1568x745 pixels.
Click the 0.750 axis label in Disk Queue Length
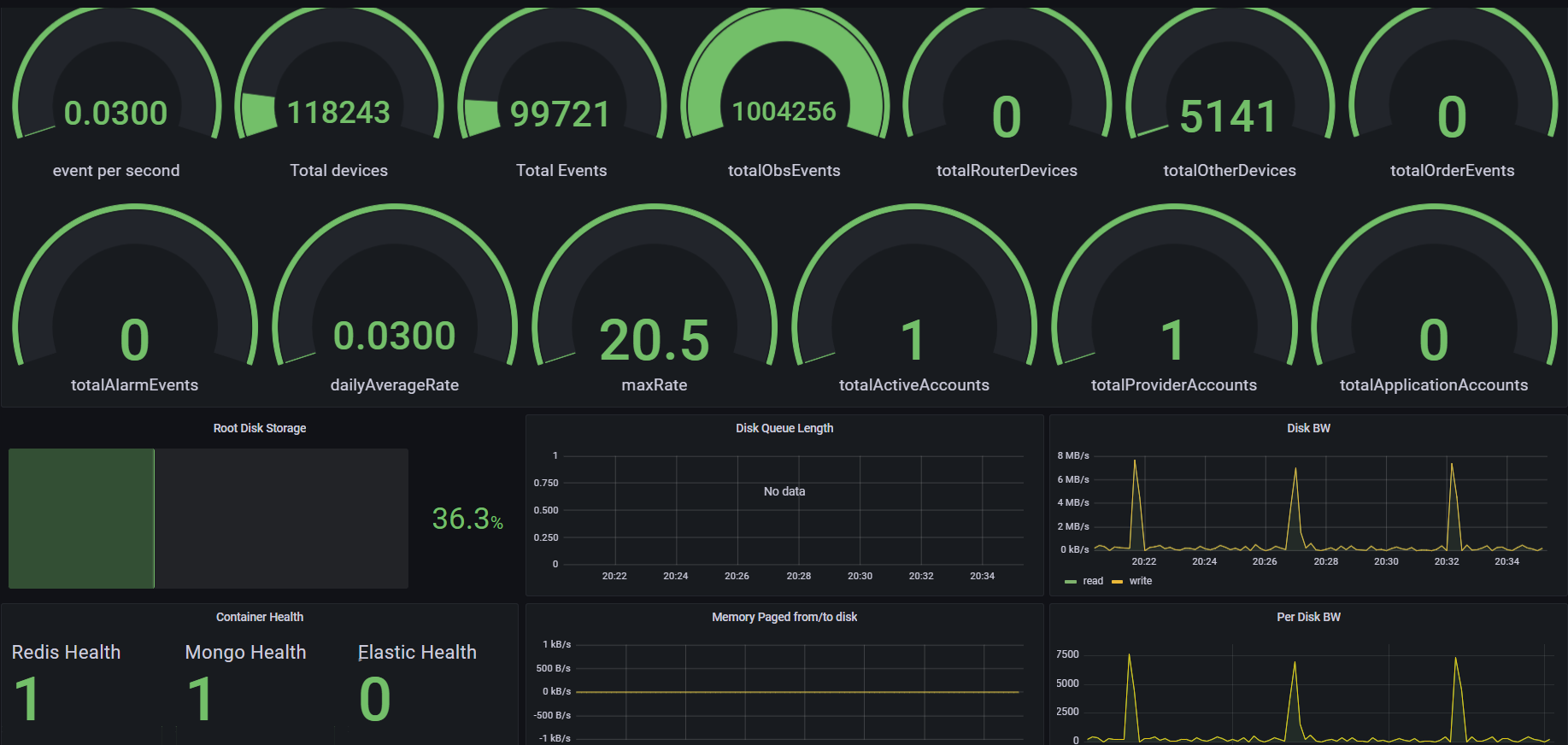pyautogui.click(x=546, y=483)
